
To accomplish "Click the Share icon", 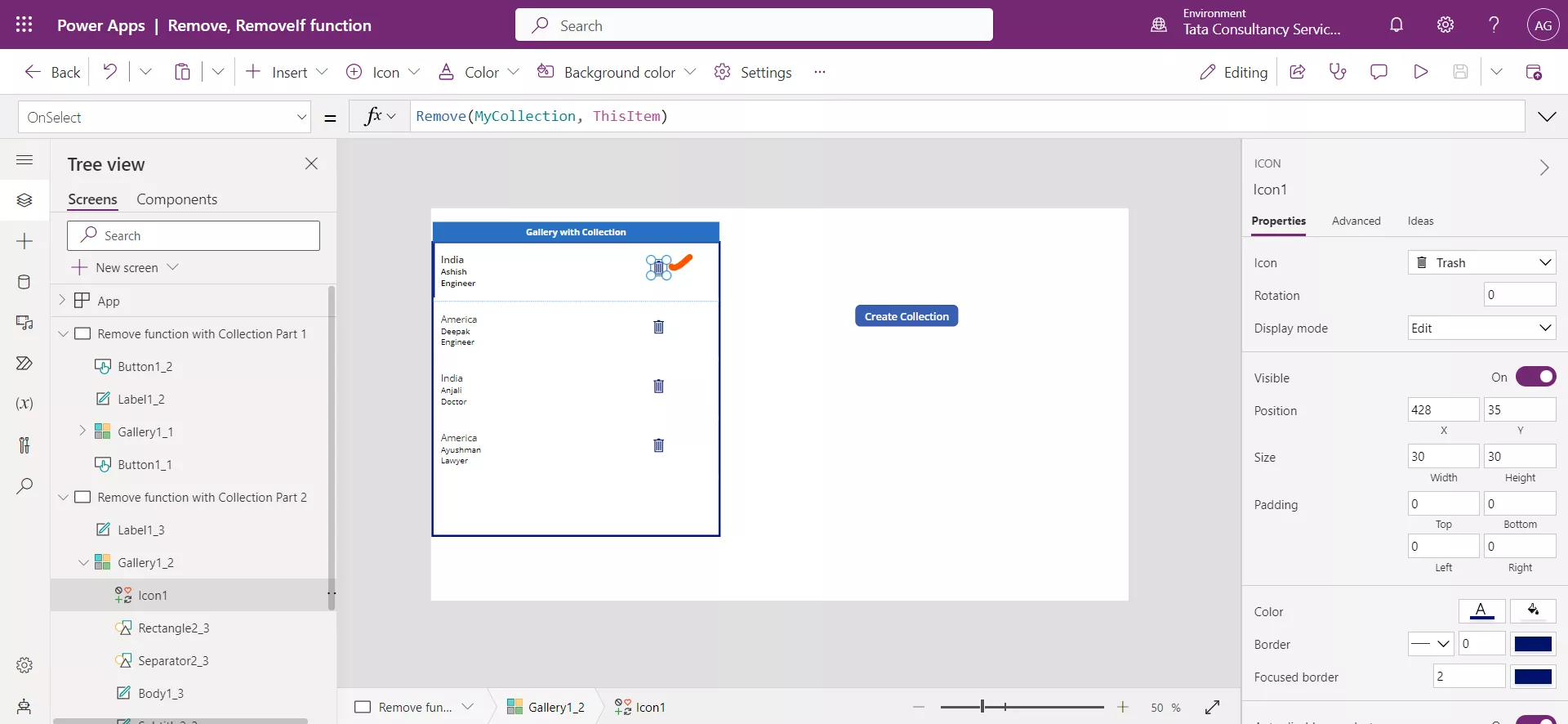I will (1297, 72).
